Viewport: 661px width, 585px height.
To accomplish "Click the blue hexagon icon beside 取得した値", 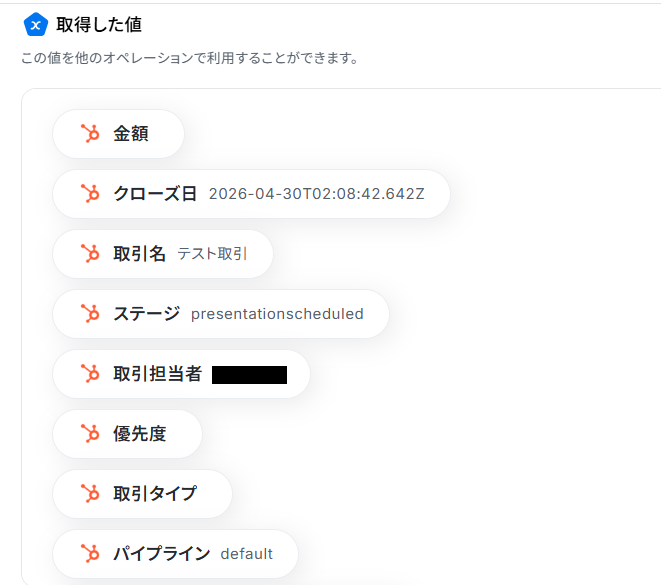I will point(36,24).
